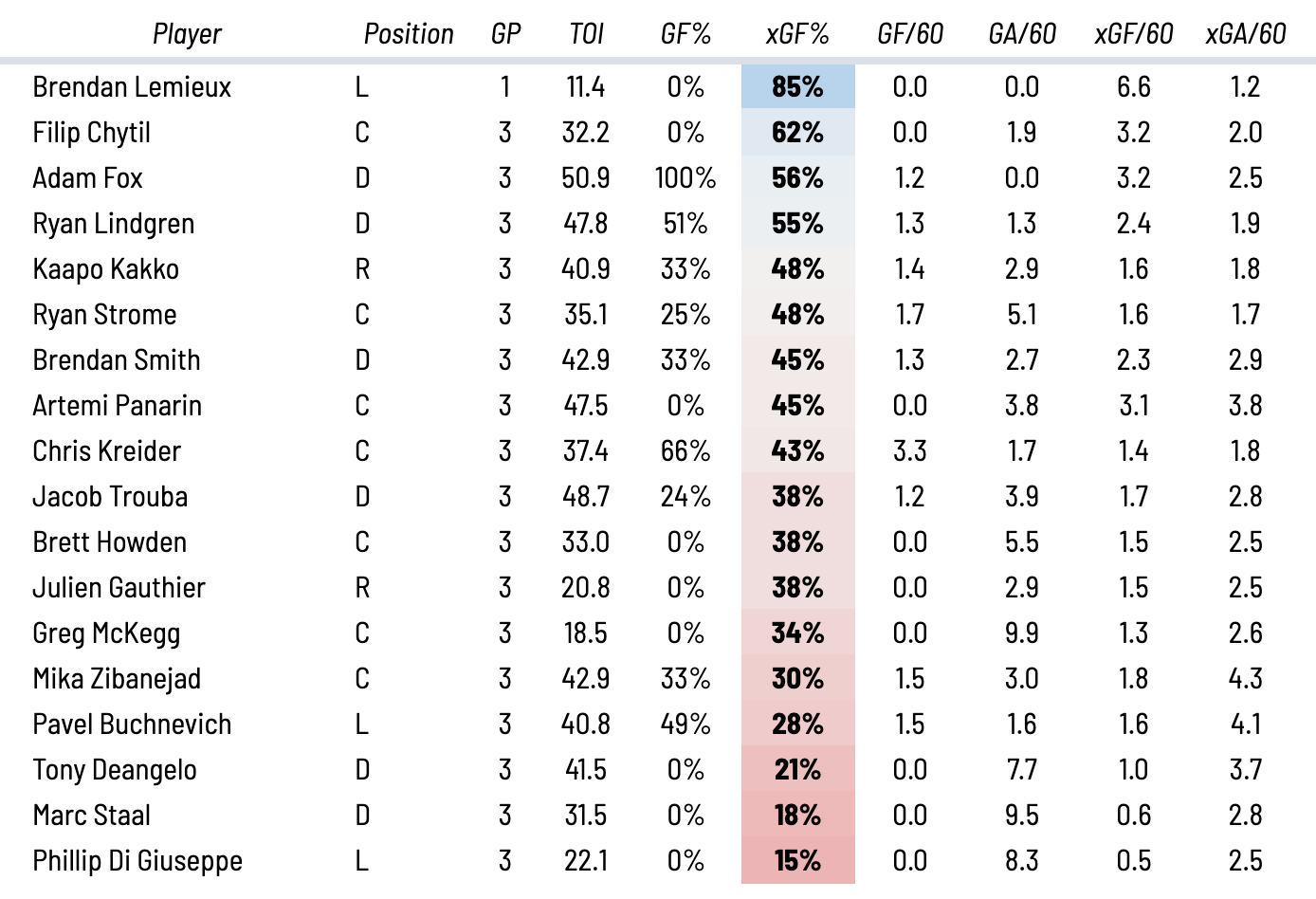The height and width of the screenshot is (899, 1316).
Task: Click the Player column header
Action: (x=187, y=34)
